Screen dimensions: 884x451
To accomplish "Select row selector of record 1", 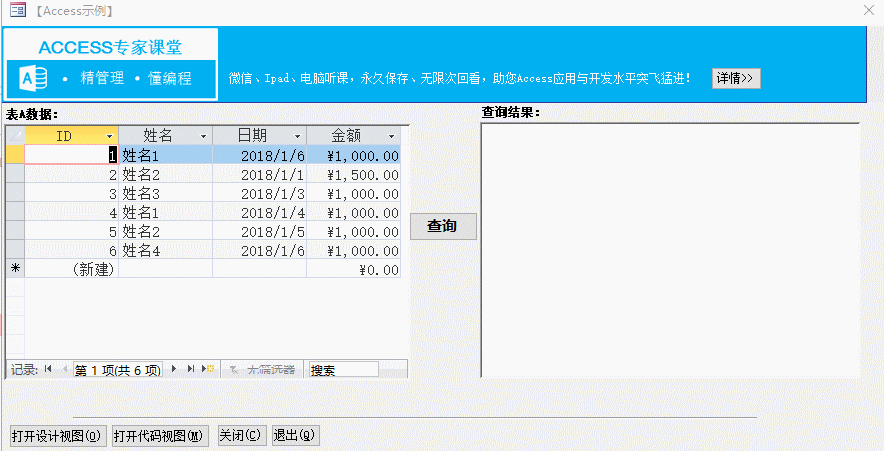I will [x=15, y=154].
